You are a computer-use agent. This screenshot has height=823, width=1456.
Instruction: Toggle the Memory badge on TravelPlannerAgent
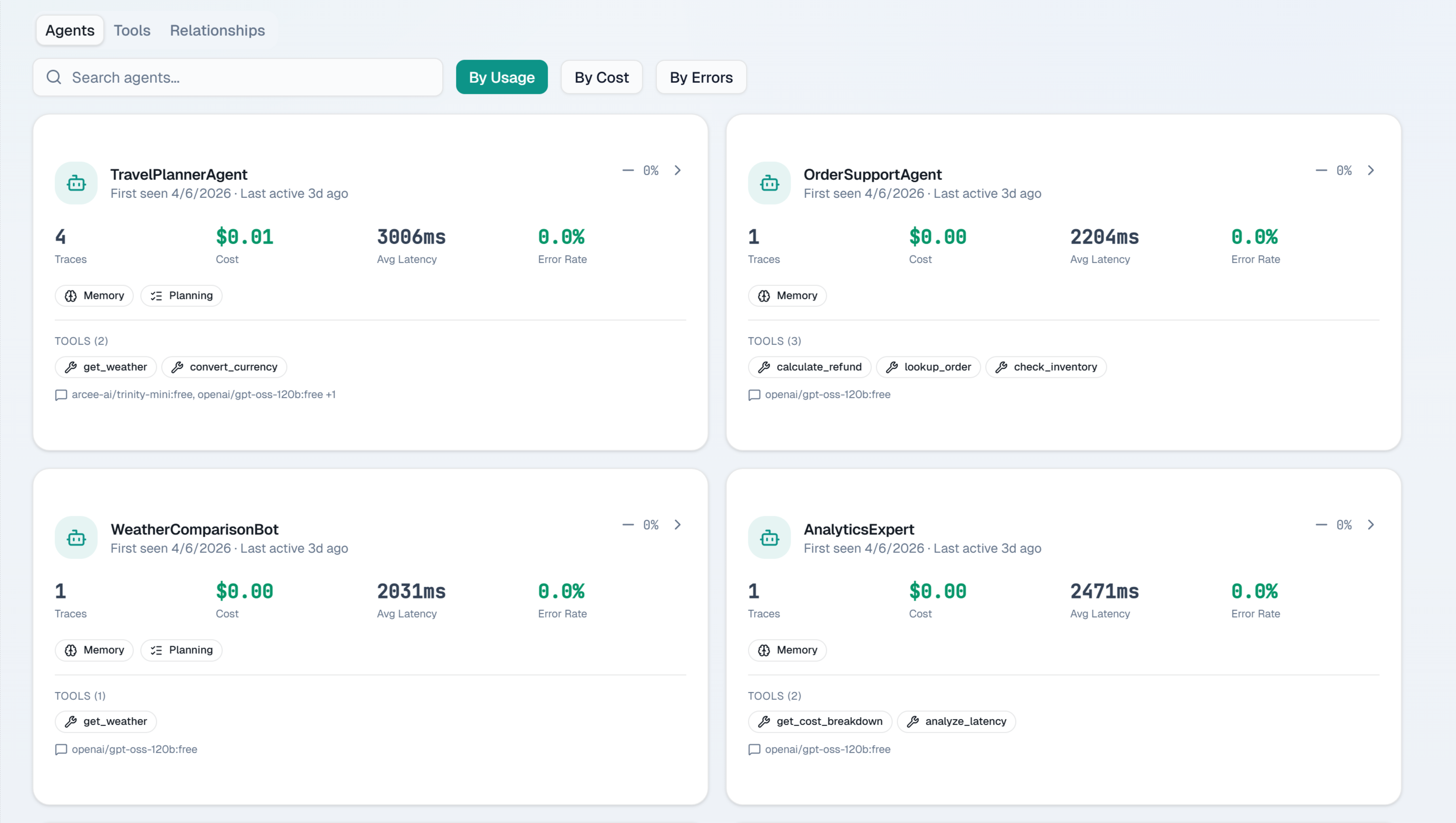[94, 295]
